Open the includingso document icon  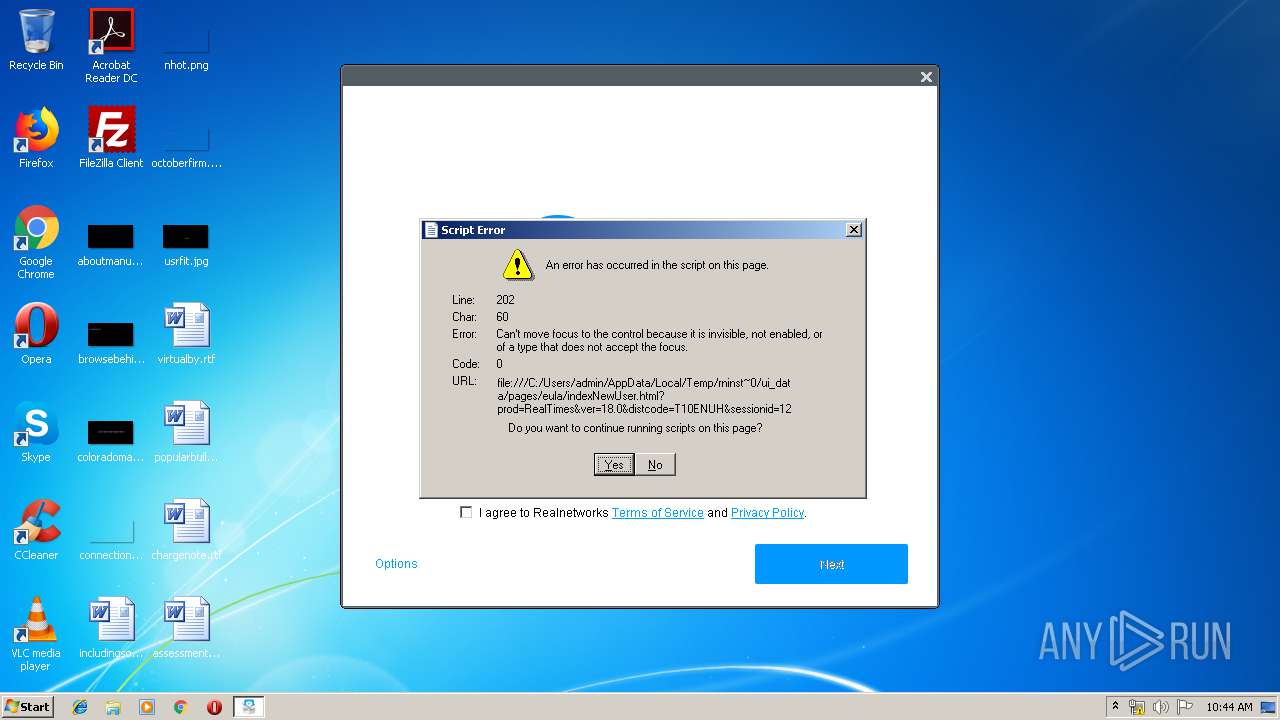click(x=111, y=628)
